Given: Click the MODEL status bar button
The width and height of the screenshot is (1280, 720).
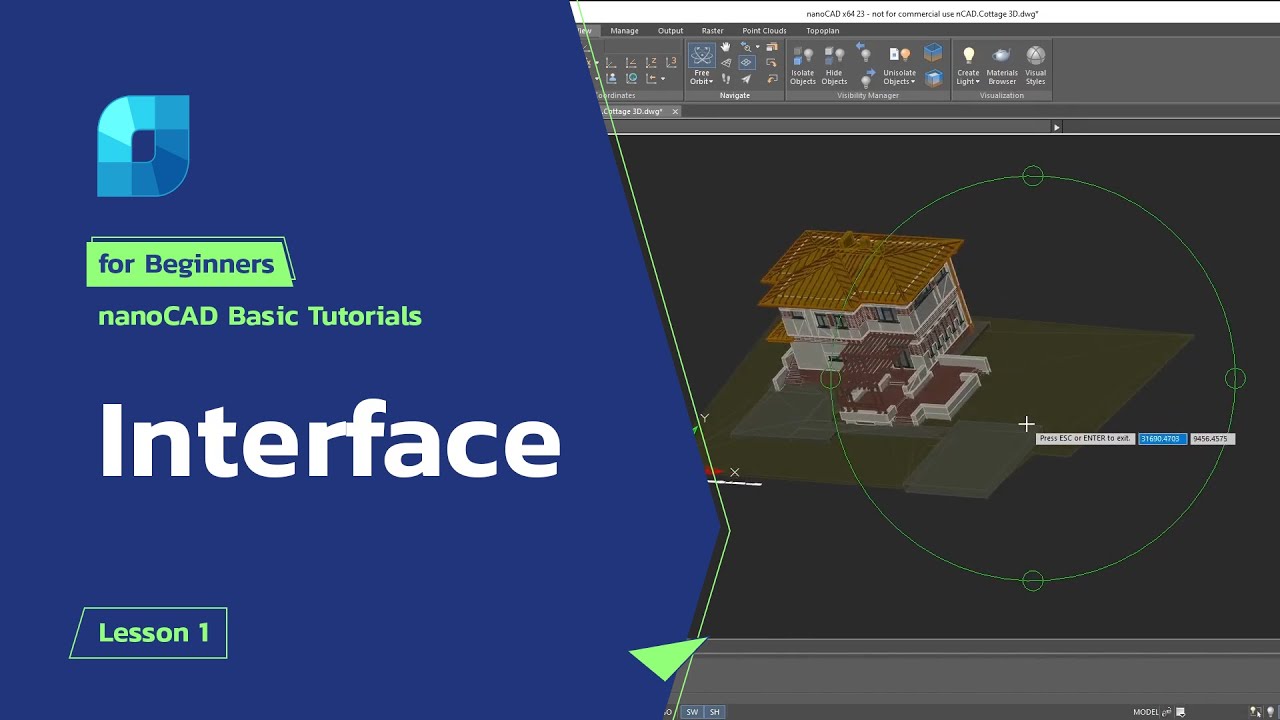Looking at the screenshot, I should (1146, 712).
